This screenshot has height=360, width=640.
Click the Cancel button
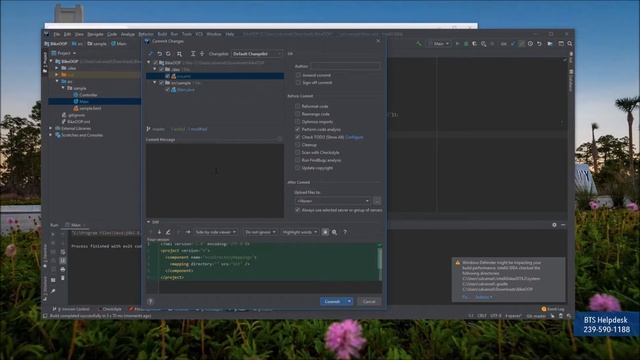point(369,301)
